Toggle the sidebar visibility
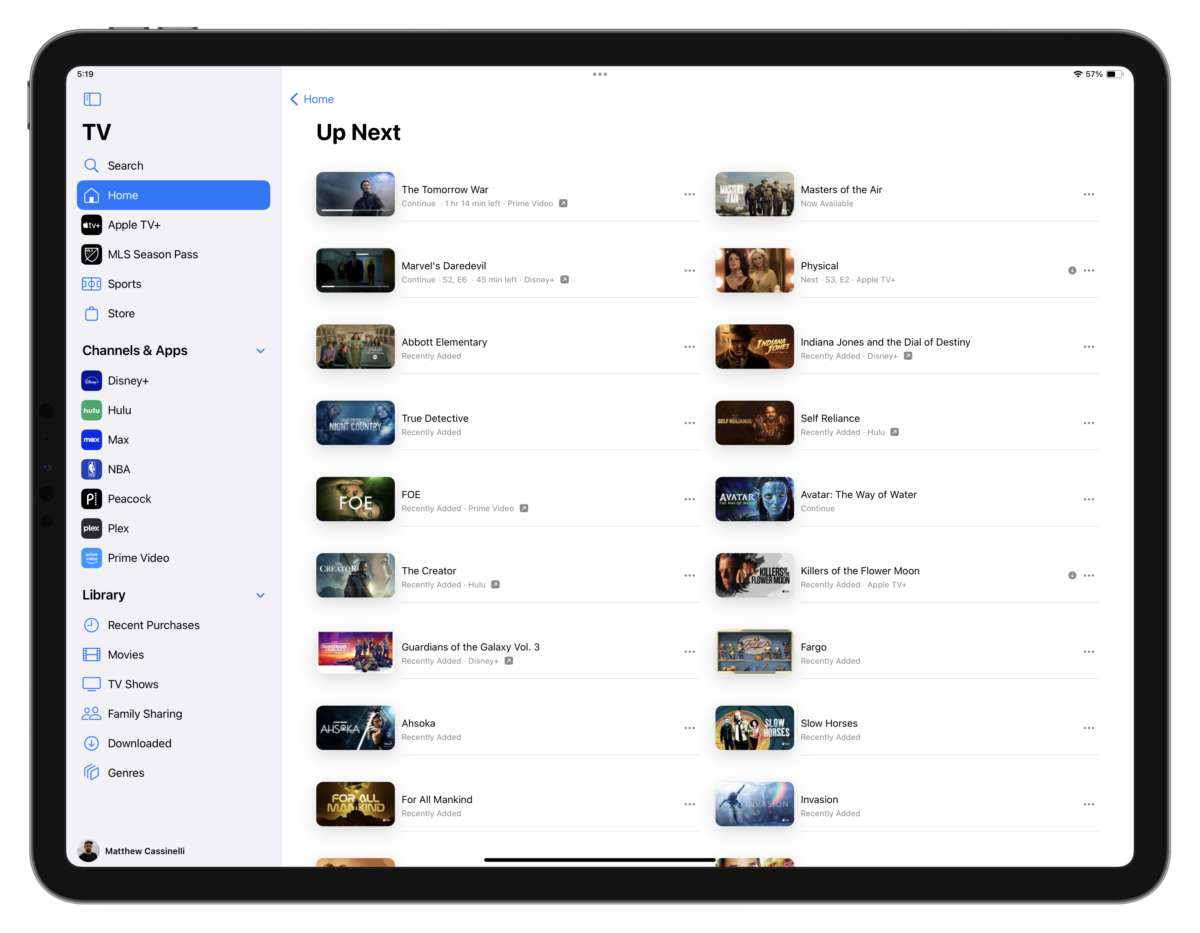1200x933 pixels. 92,99
